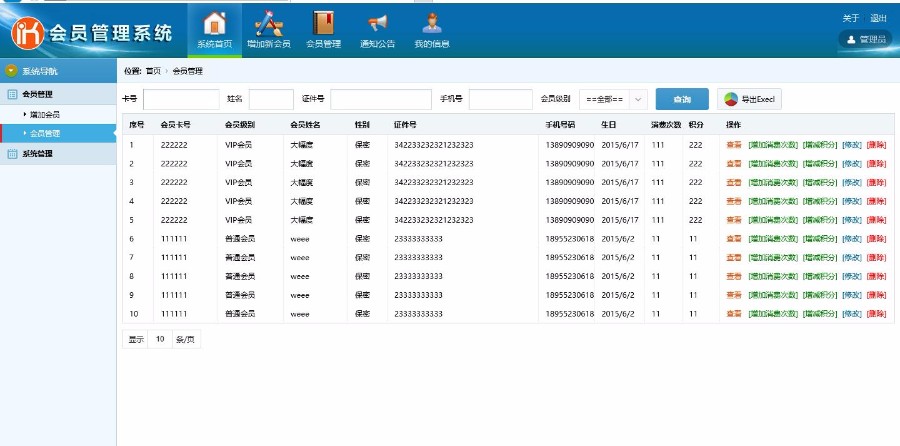Viewport: 900px width, 446px height.
Task: Expand 会员管理 section in sidebar
Action: (x=58, y=94)
